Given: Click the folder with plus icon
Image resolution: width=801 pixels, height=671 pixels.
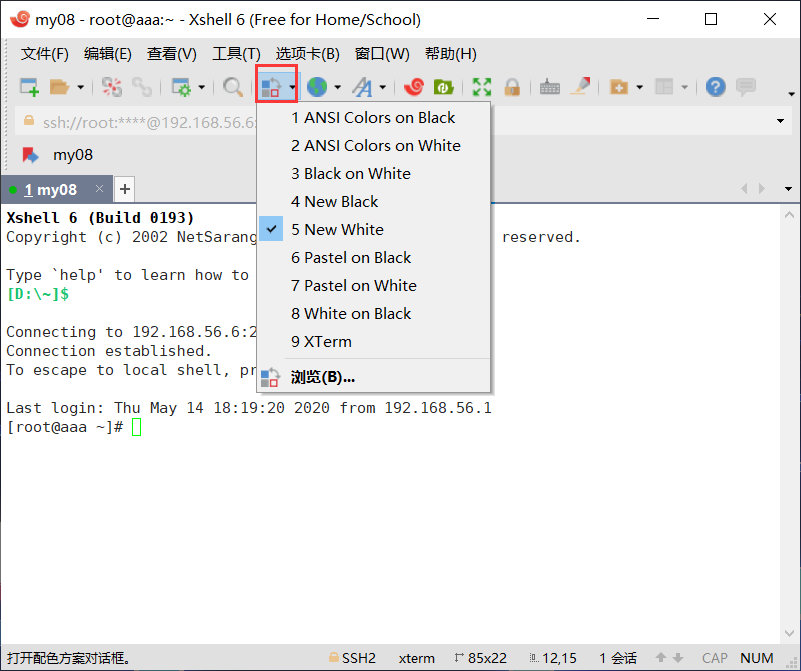Looking at the screenshot, I should pyautogui.click(x=619, y=87).
